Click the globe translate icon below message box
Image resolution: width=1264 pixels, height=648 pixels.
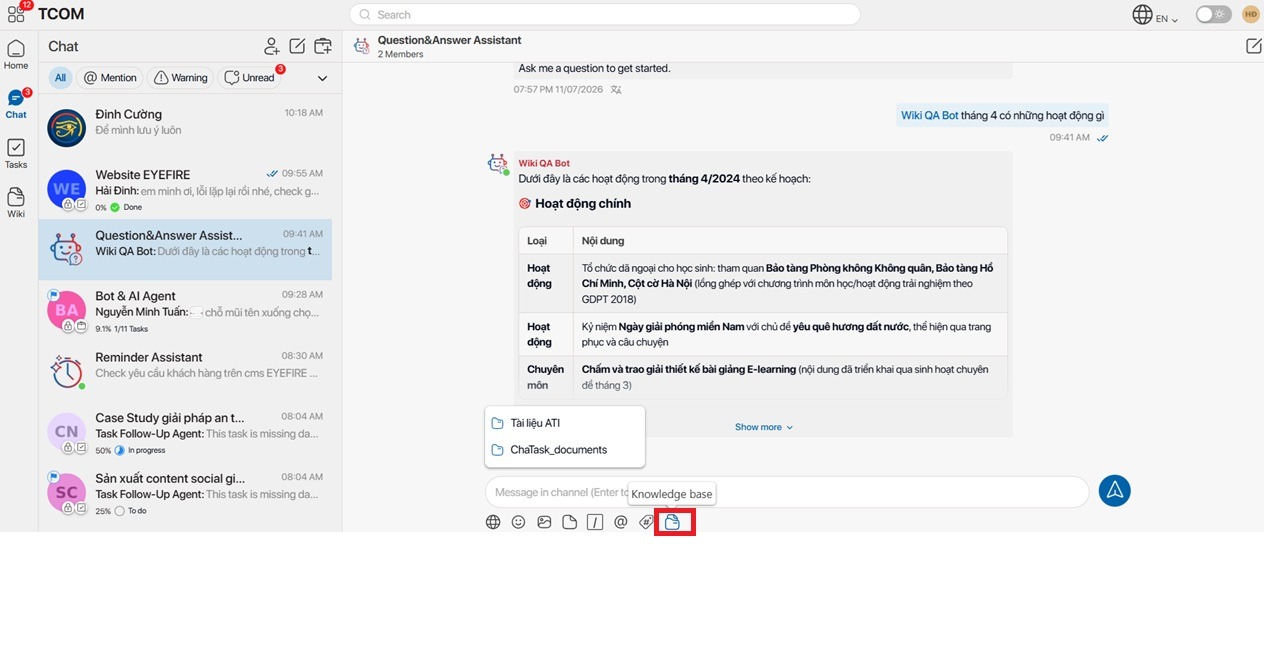(493, 522)
